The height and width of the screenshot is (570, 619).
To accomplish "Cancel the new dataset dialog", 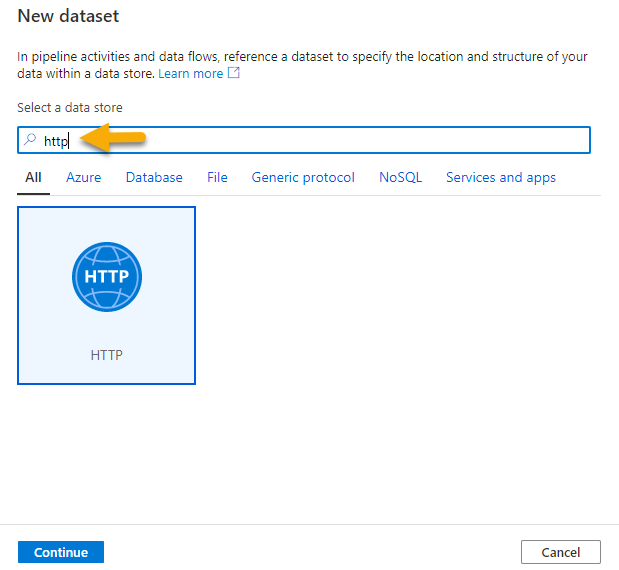I will click(560, 552).
